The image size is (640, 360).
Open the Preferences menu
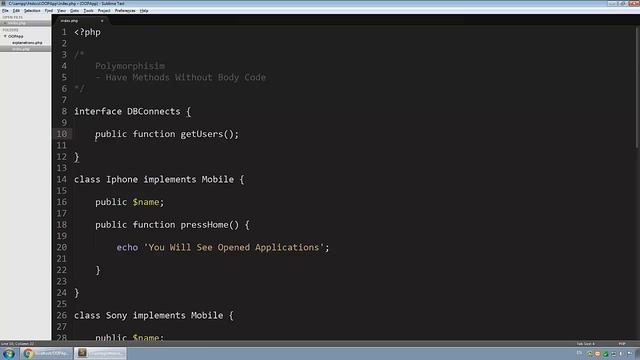[125, 11]
